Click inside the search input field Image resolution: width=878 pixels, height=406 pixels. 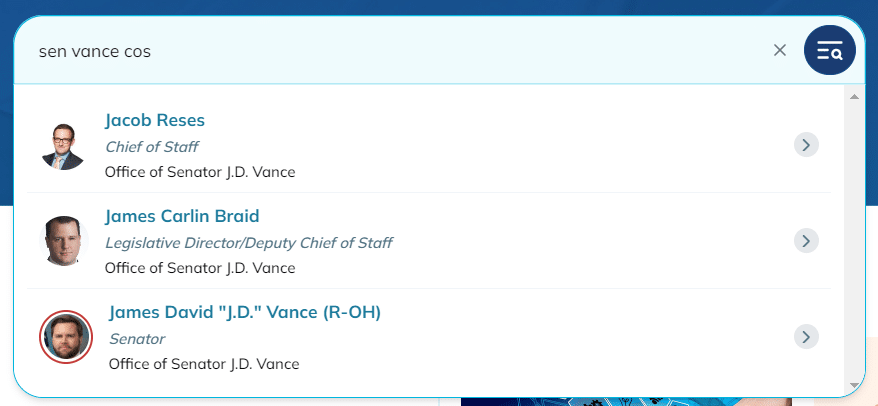tap(392, 52)
